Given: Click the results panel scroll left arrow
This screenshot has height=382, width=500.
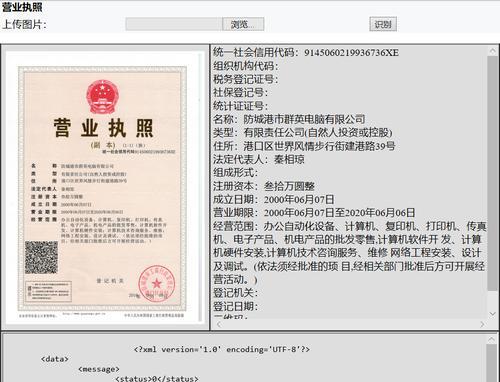Looking at the screenshot, I should (219, 324).
